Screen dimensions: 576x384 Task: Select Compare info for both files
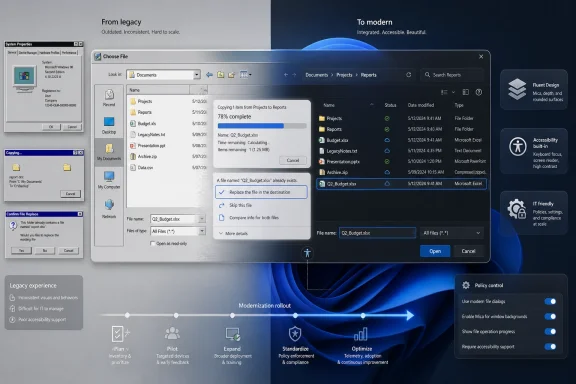point(261,218)
